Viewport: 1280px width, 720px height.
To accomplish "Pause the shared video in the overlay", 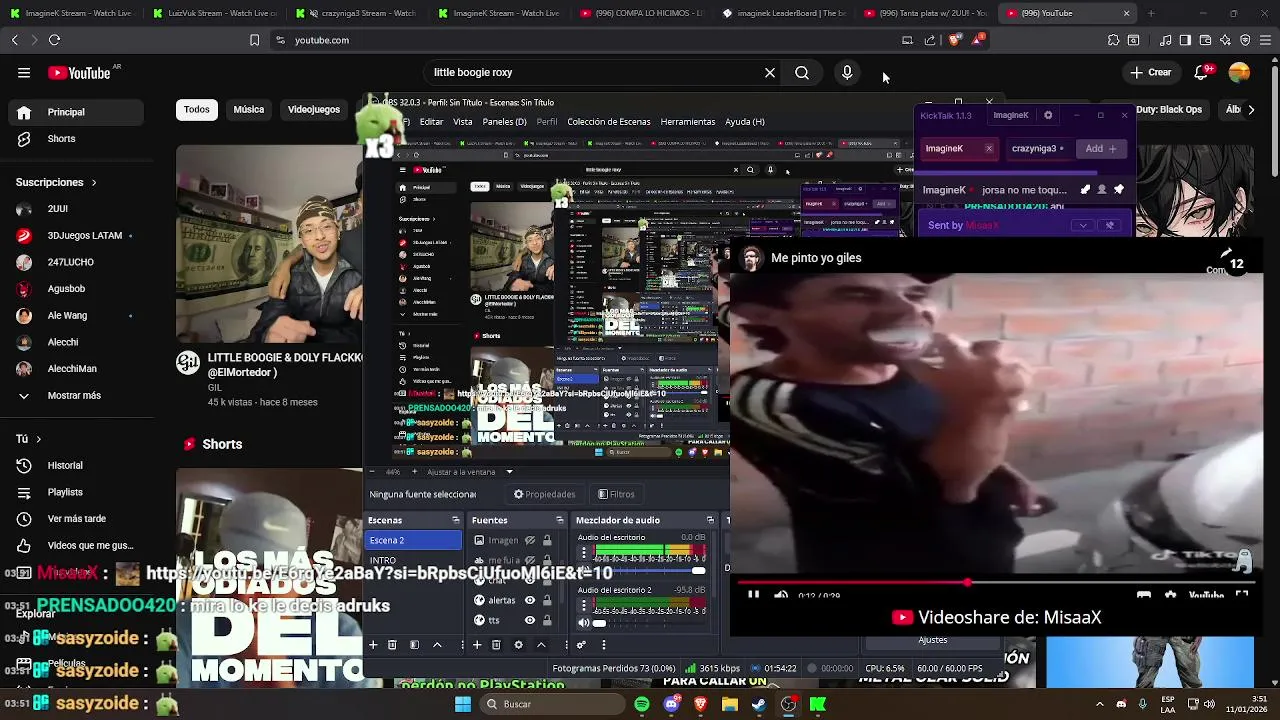I will (754, 595).
